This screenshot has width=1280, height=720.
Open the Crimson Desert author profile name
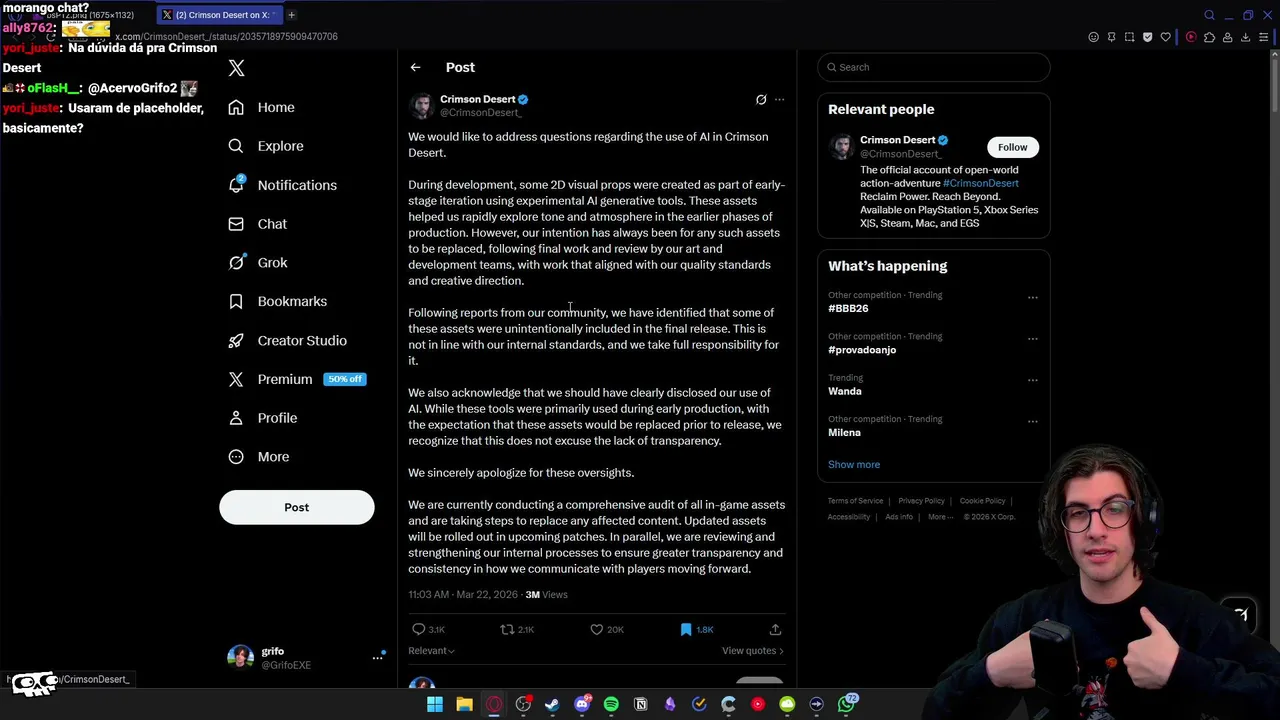[477, 99]
